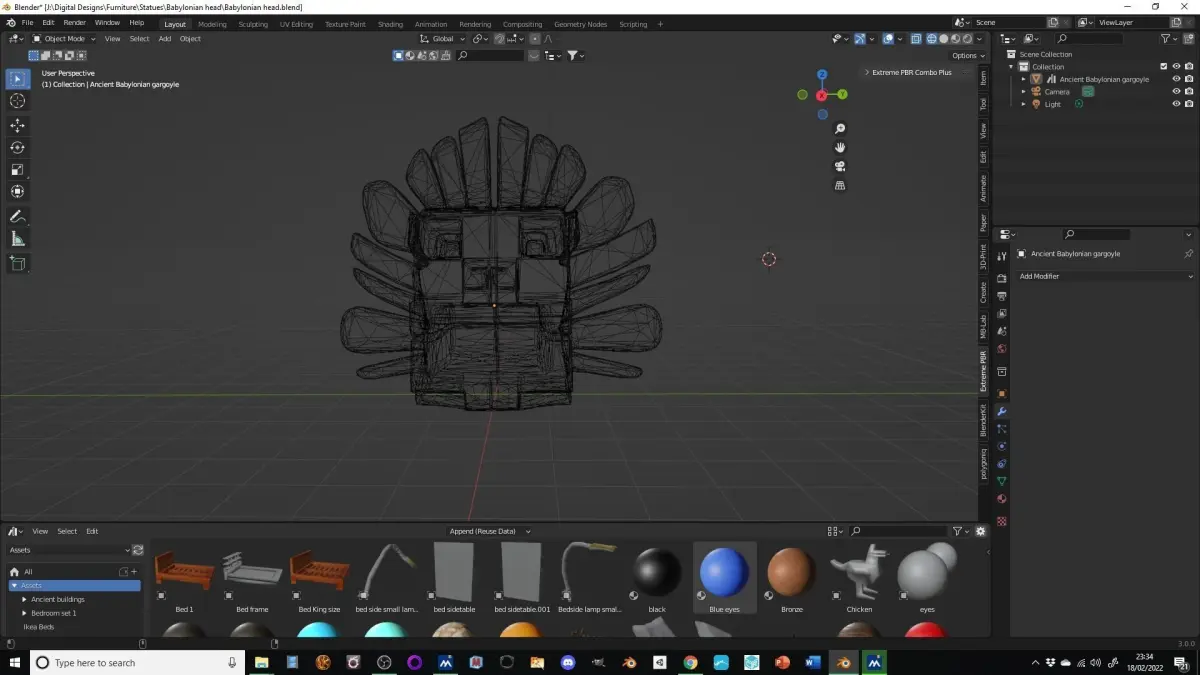Open Output properties tab
Image resolution: width=1200 pixels, height=675 pixels.
coord(1001,296)
